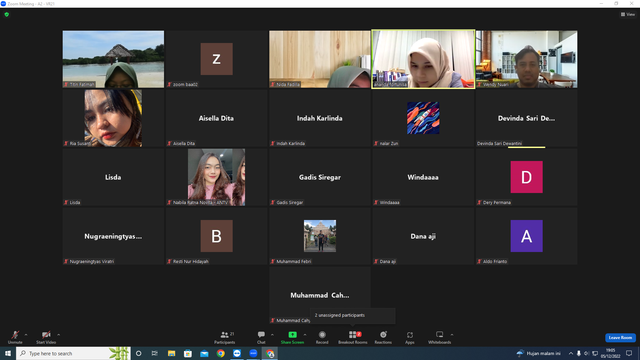This screenshot has height=360, width=640.
Task: Select Wendy Nuari's video tile
Action: tap(527, 59)
